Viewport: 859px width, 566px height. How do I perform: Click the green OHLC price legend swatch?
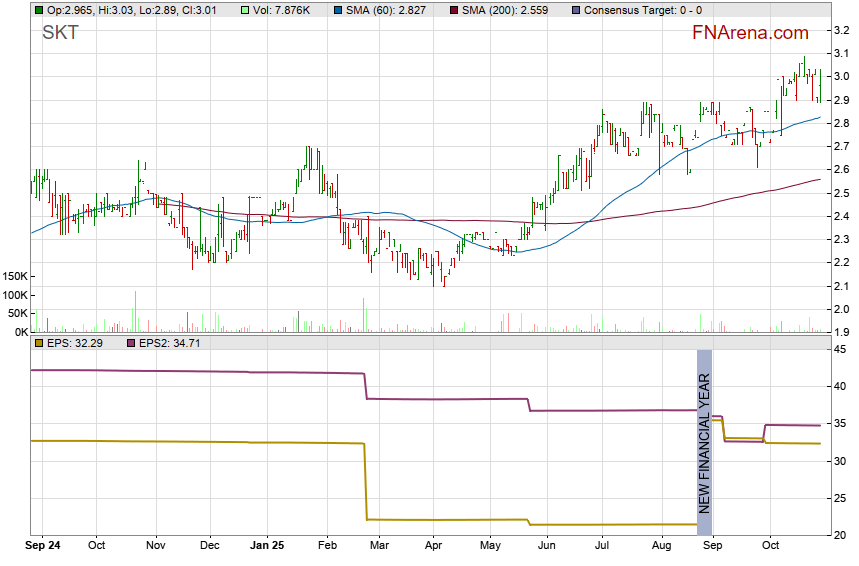[38, 9]
